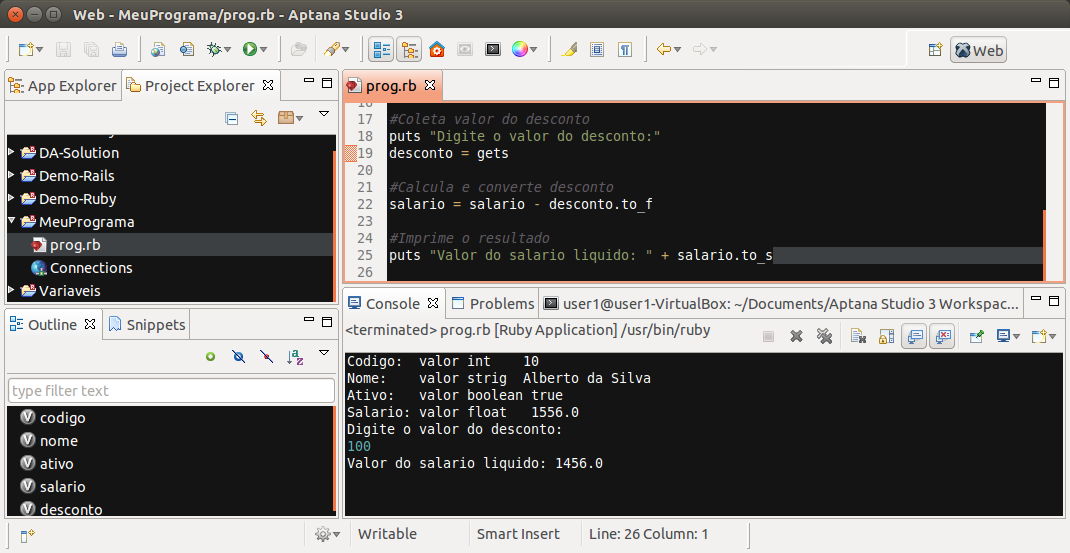The height and width of the screenshot is (553, 1070).
Task: Collapse the MeuPrograma project folder
Action: point(12,222)
